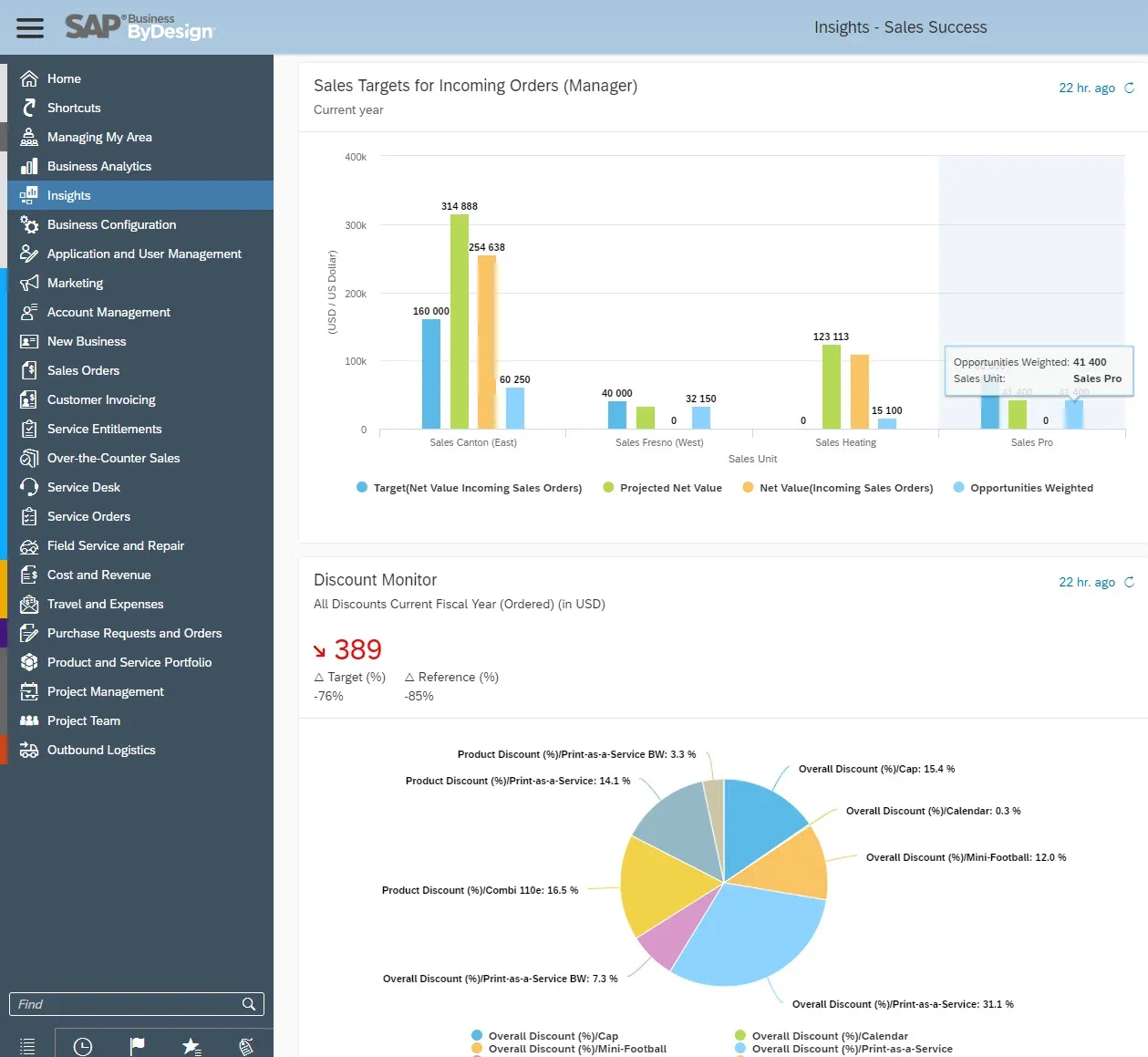1148x1057 pixels.
Task: Click the Sales Targets for Incoming Orders title
Action: (475, 86)
